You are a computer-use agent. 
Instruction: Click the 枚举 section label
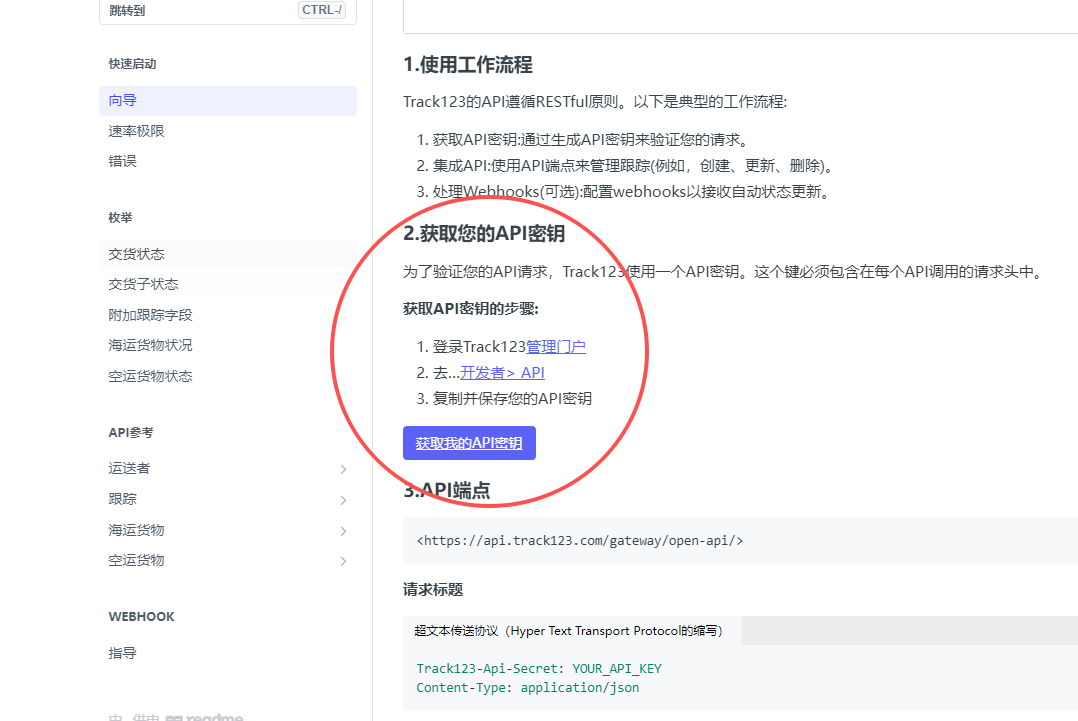click(120, 218)
